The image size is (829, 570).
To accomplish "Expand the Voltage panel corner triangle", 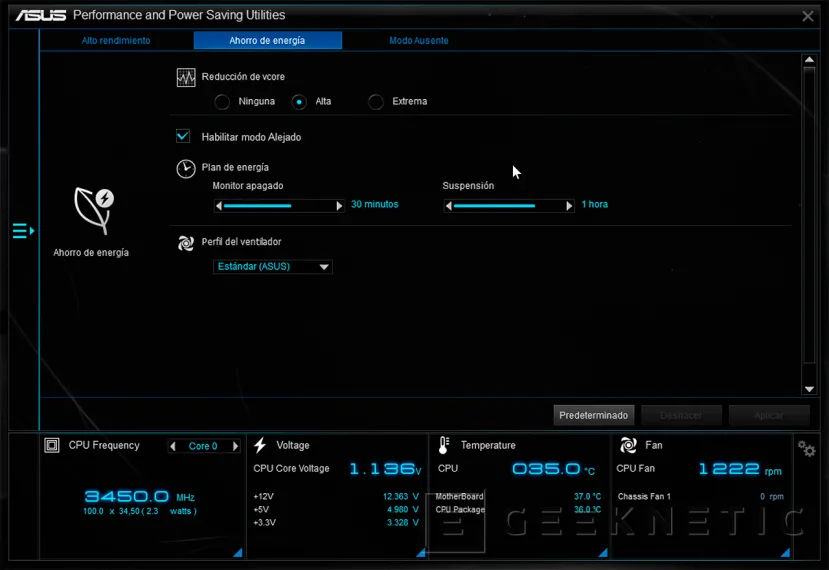I will pyautogui.click(x=421, y=553).
